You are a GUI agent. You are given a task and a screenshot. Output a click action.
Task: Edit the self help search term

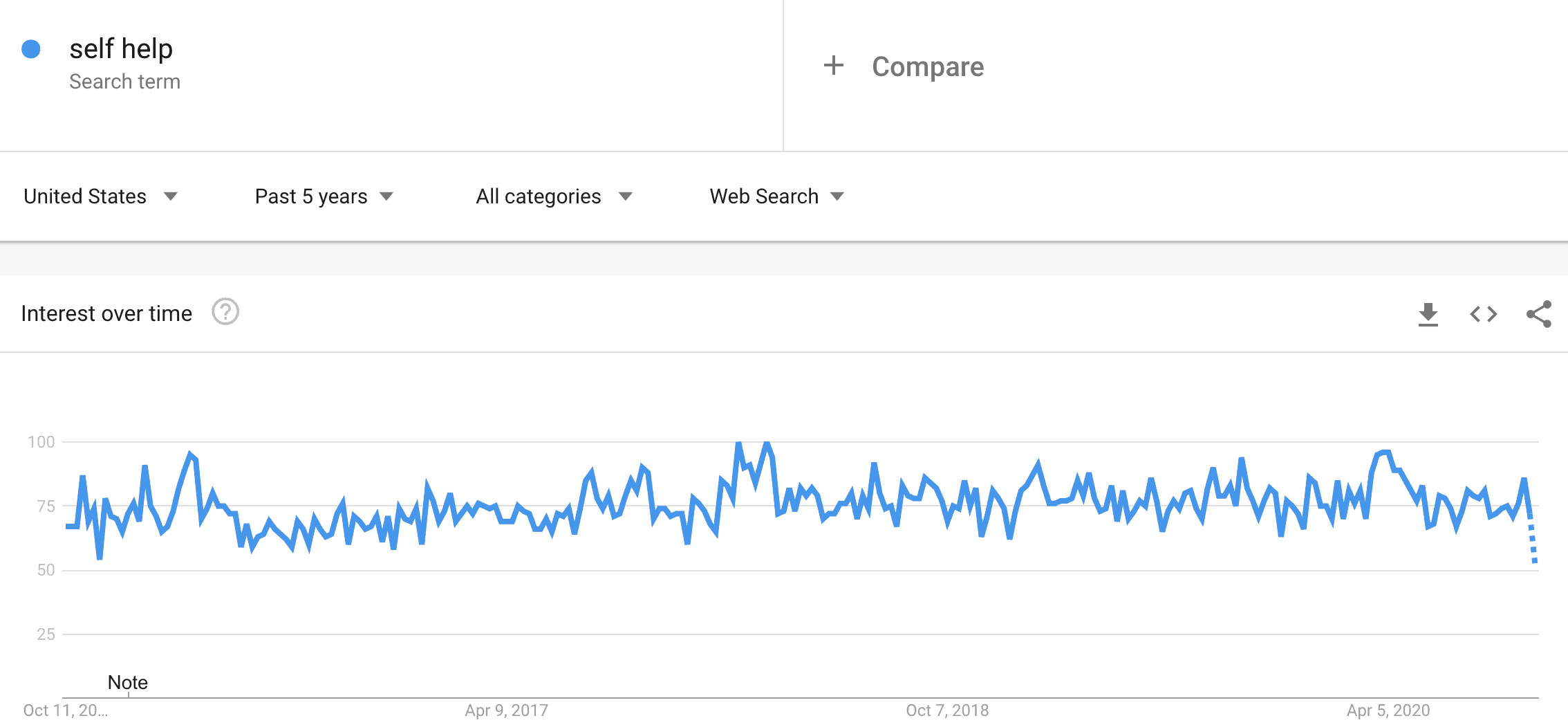click(x=121, y=49)
